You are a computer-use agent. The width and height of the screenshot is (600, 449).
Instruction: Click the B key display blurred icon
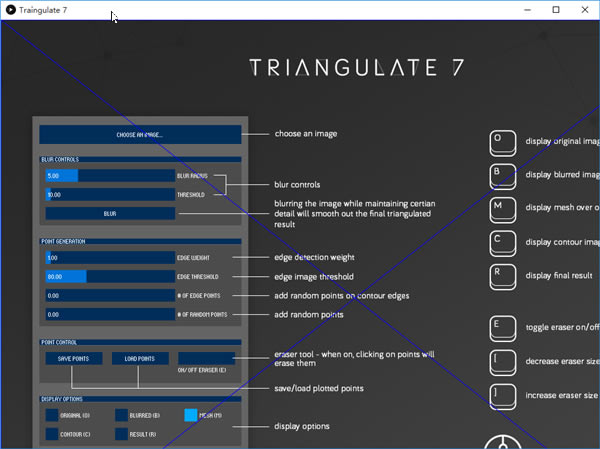coord(502,175)
